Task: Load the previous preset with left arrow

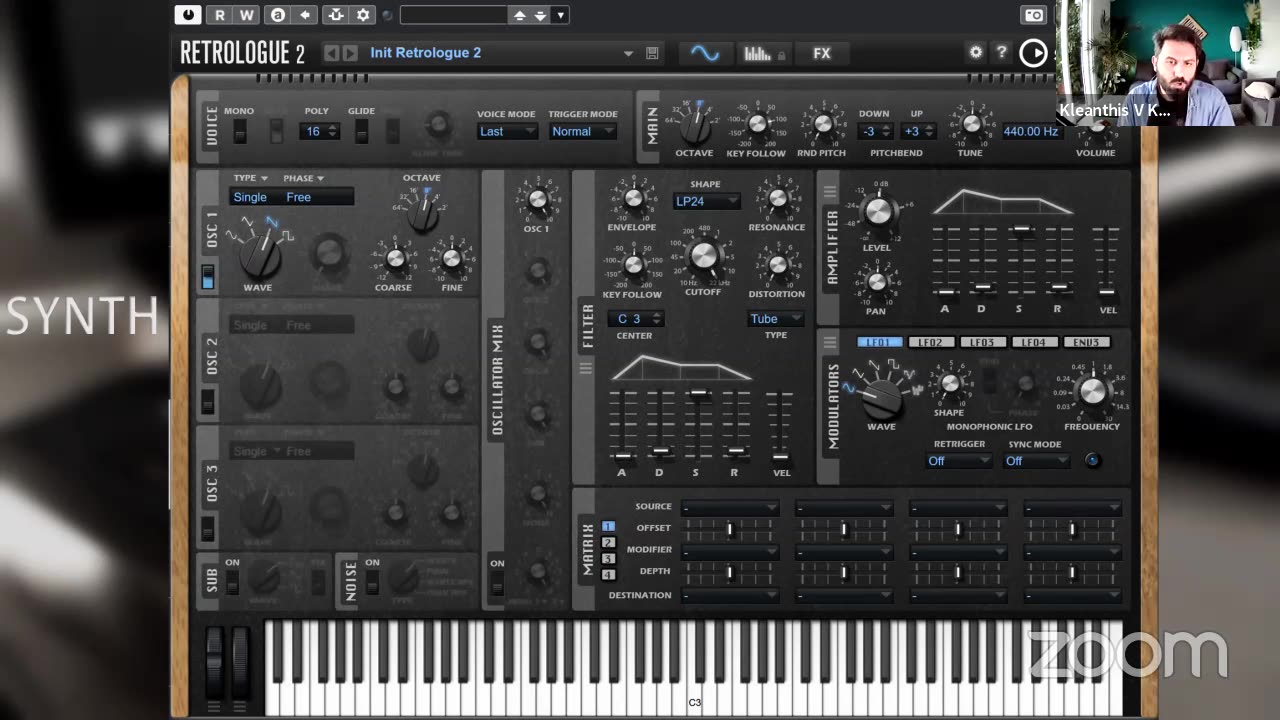Action: 332,53
